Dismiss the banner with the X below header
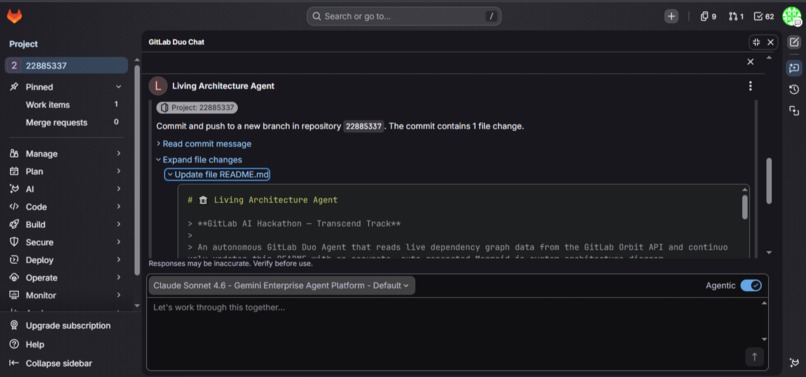Image resolution: width=806 pixels, height=377 pixels. [750, 62]
